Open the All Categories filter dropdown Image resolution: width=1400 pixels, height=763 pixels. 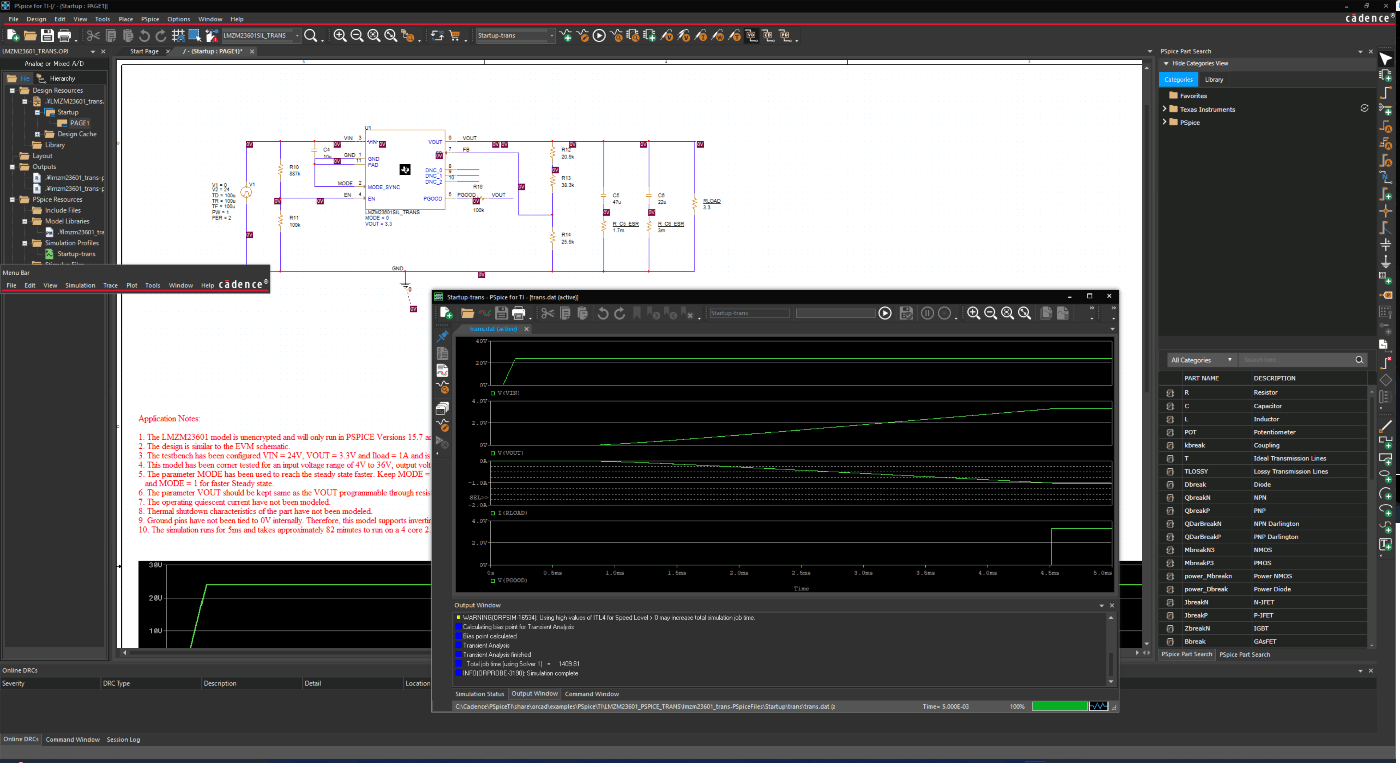(x=1202, y=360)
